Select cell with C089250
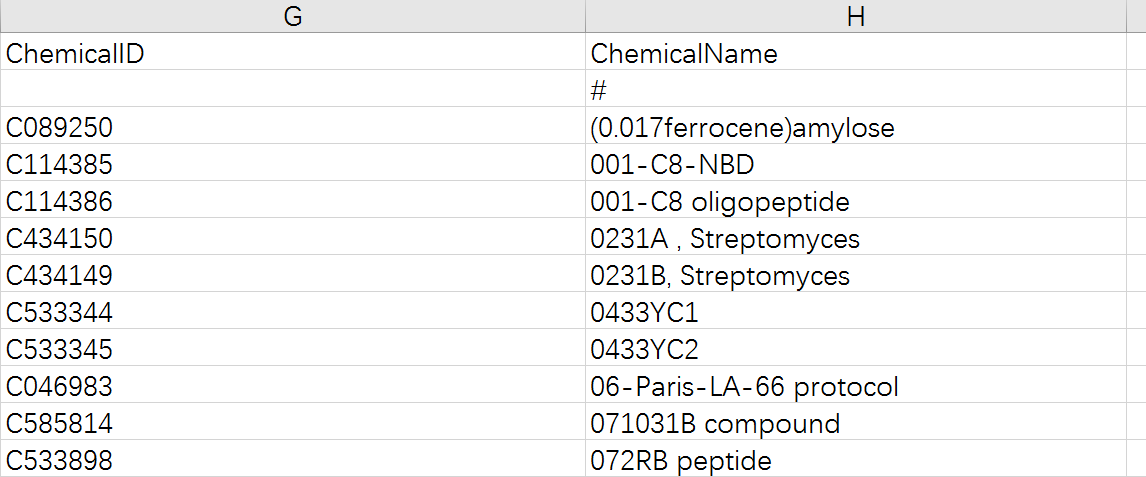The height and width of the screenshot is (477, 1146). coord(292,126)
